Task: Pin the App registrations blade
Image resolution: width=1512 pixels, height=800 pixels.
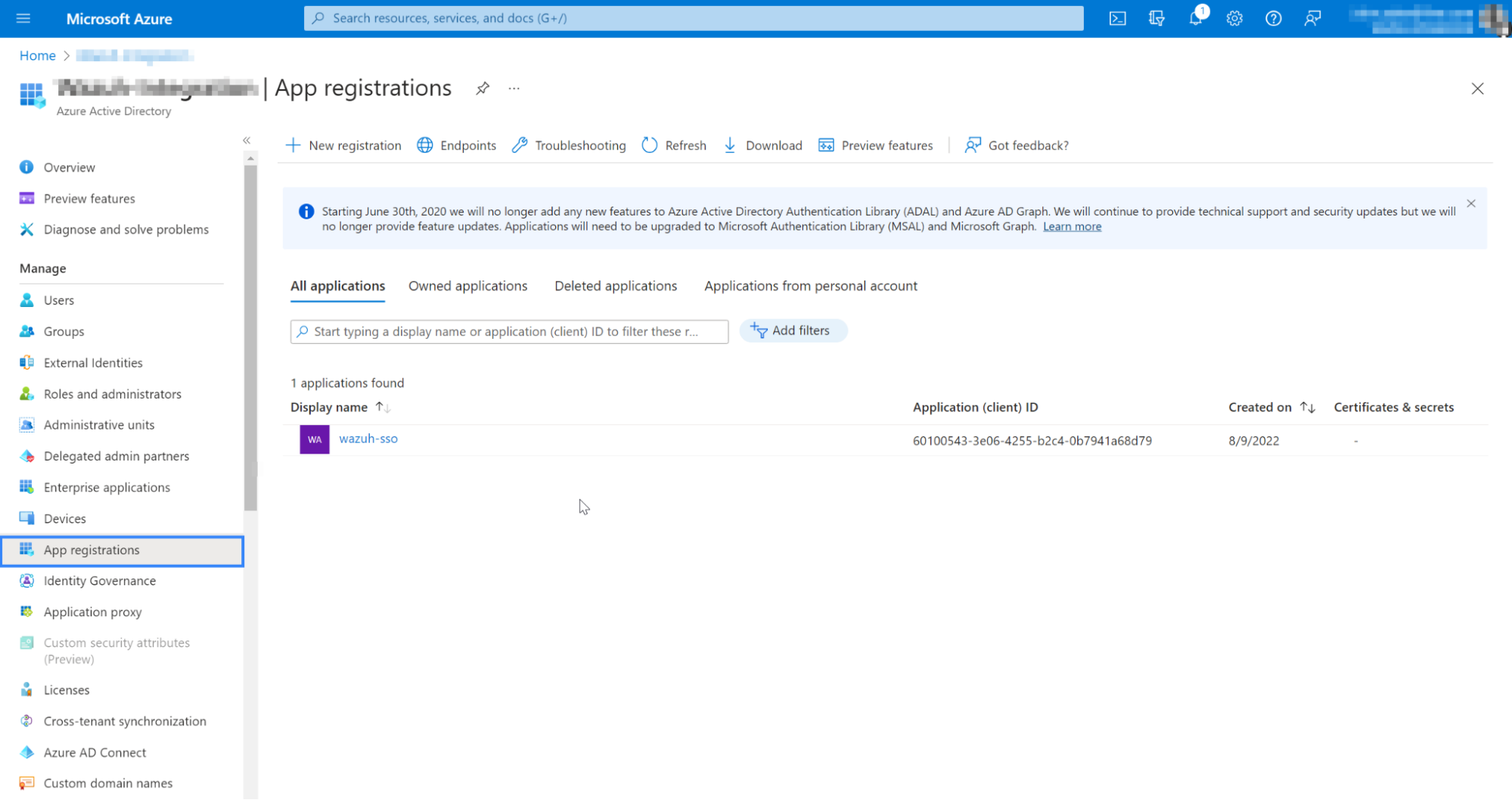Action: (x=483, y=88)
